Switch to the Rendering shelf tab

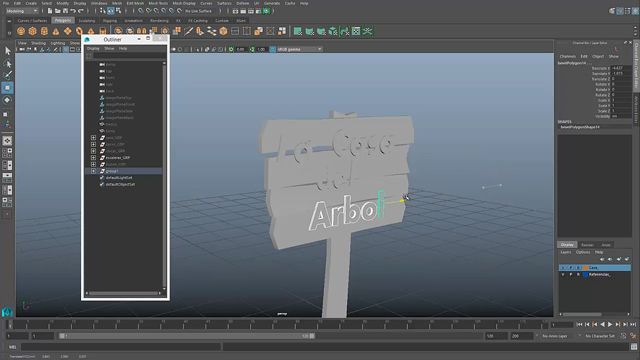(159, 20)
